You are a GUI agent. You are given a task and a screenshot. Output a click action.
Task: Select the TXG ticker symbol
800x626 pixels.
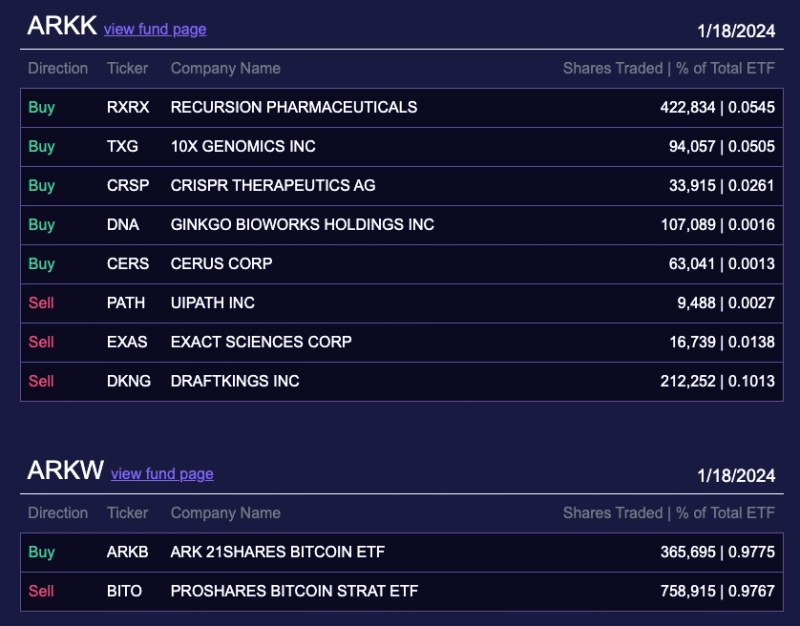[122, 146]
